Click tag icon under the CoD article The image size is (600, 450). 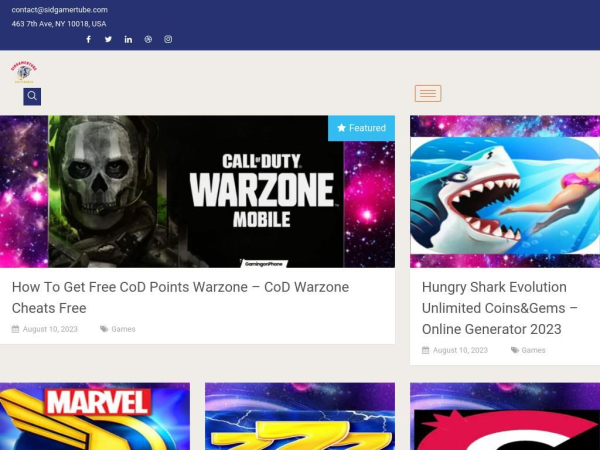pos(104,329)
